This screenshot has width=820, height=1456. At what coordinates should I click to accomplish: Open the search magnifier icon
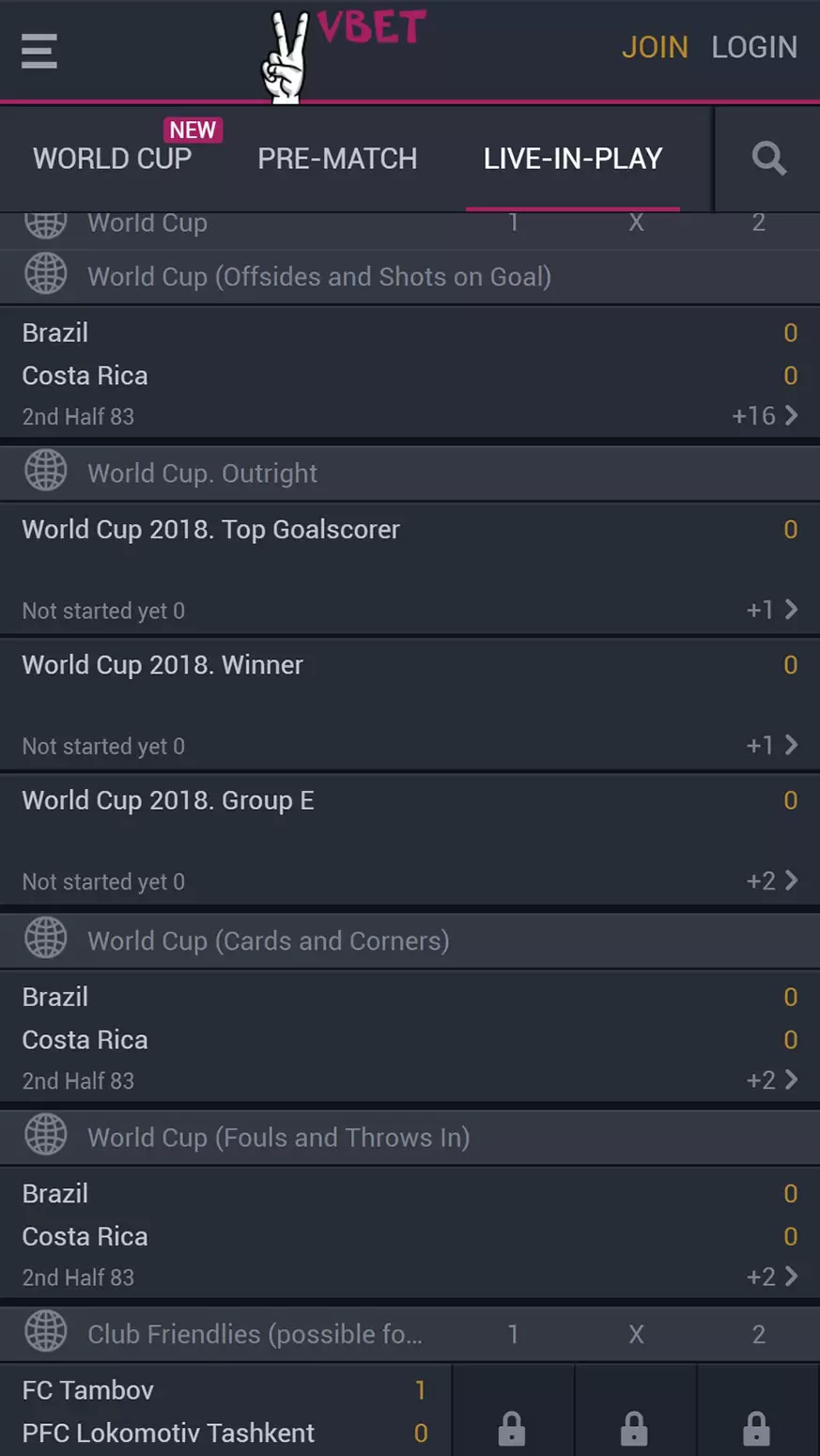[768, 159]
